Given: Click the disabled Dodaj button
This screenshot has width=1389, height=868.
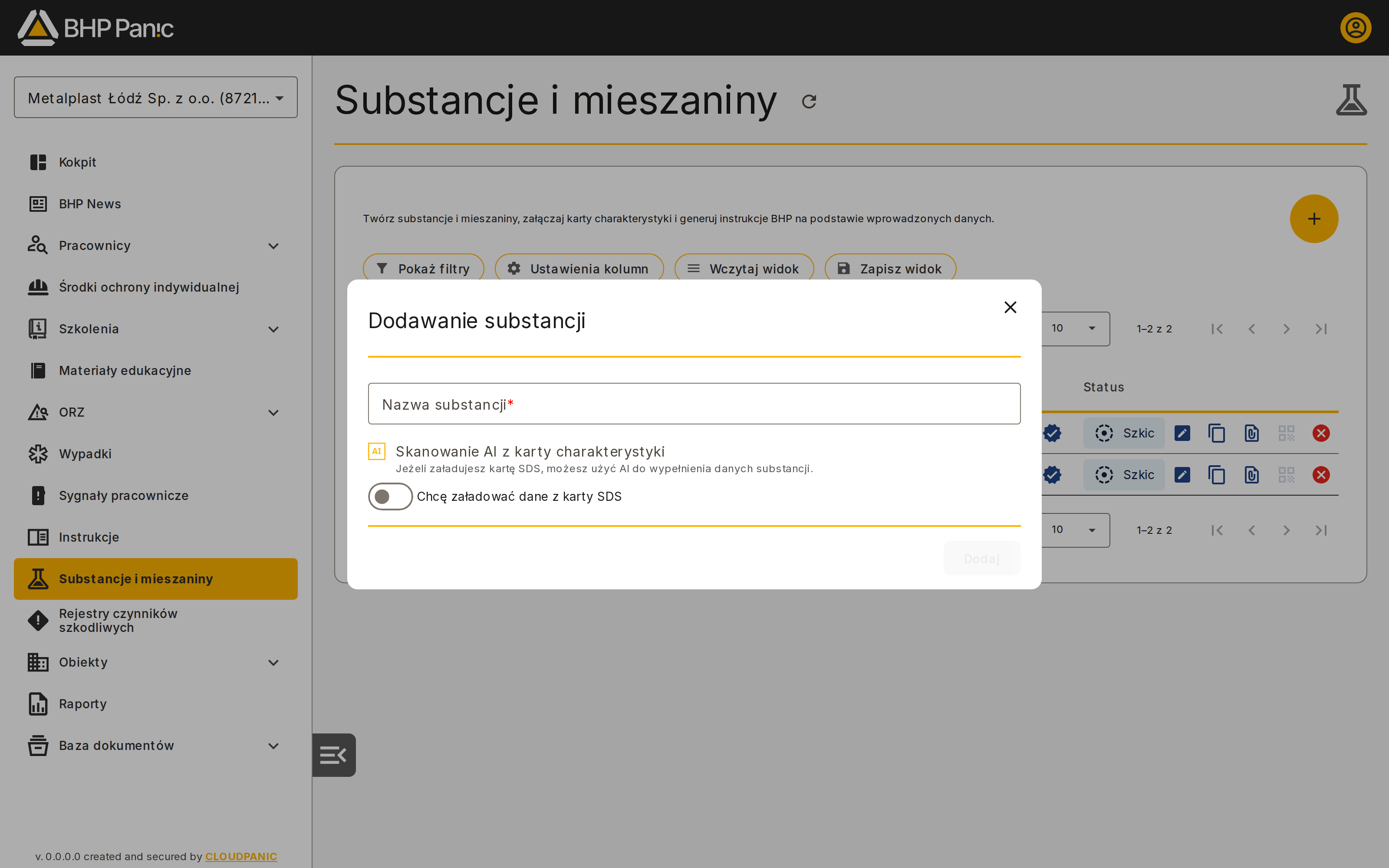Looking at the screenshot, I should [x=981, y=558].
